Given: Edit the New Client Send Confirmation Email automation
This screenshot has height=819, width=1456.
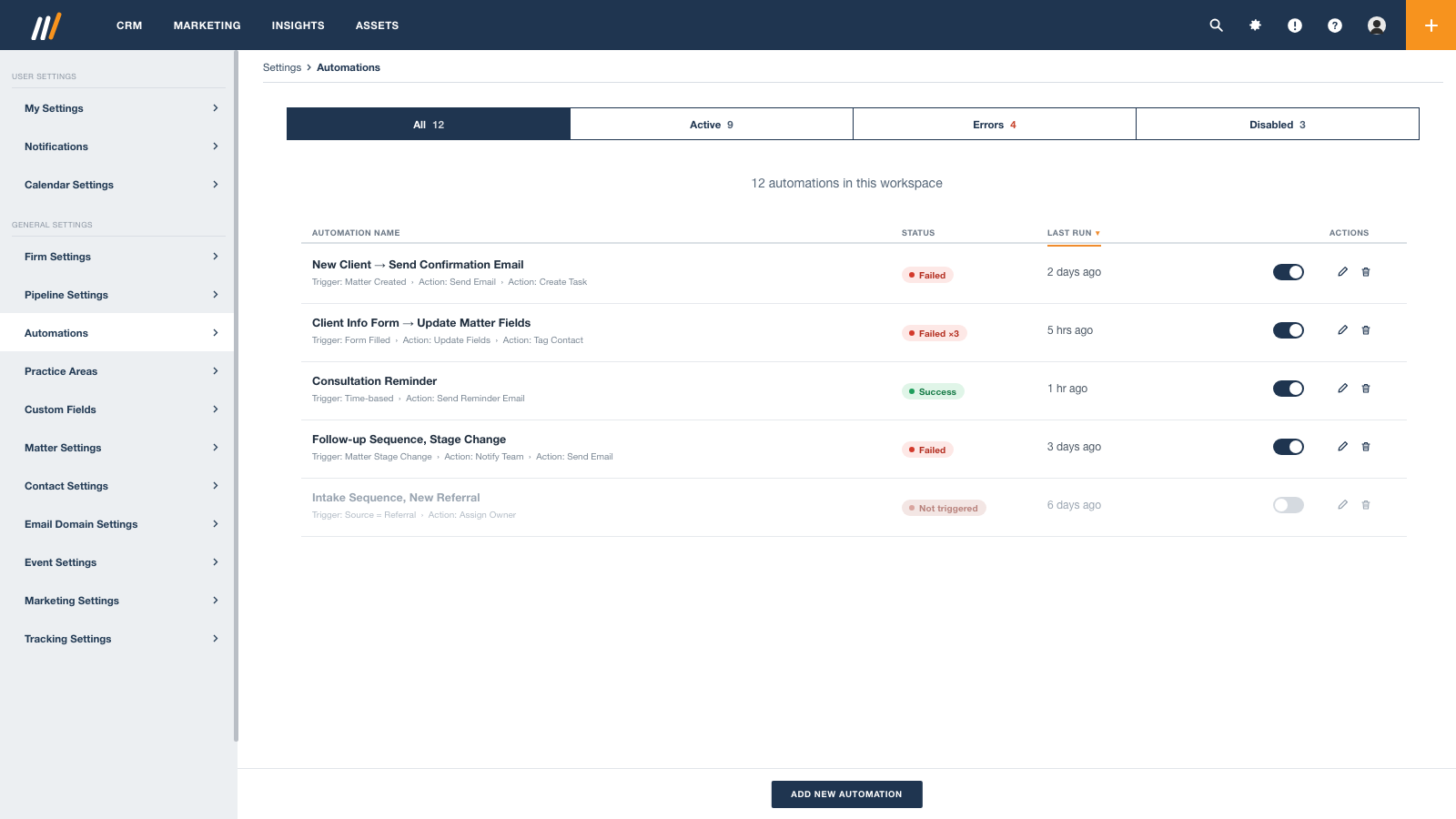Looking at the screenshot, I should tap(1342, 272).
